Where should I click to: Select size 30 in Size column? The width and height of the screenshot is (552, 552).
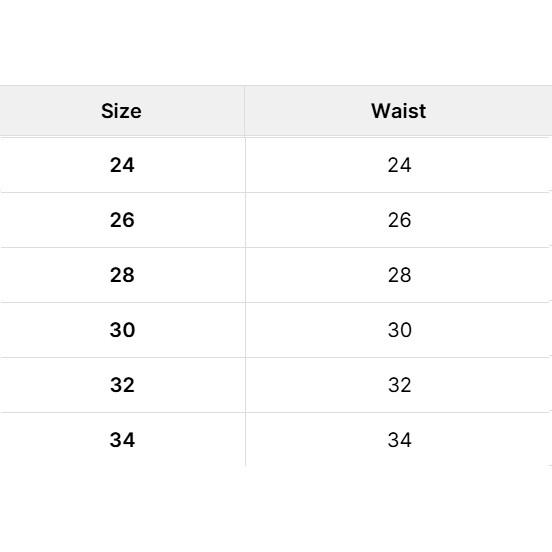pos(122,330)
